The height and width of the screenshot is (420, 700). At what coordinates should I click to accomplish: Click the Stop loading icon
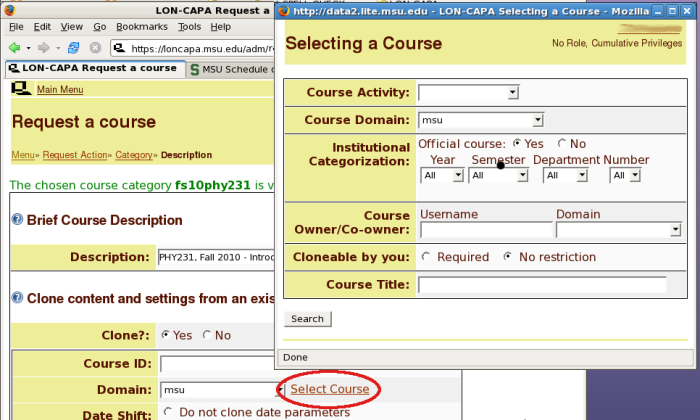(95, 47)
